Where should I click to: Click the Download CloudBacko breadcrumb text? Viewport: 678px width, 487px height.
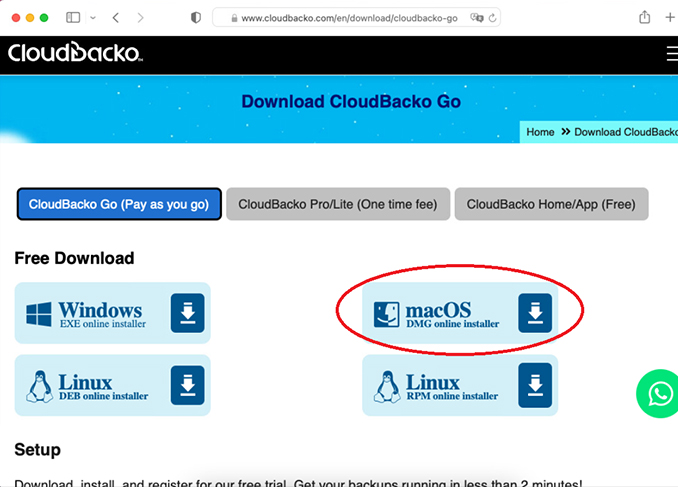click(x=626, y=132)
